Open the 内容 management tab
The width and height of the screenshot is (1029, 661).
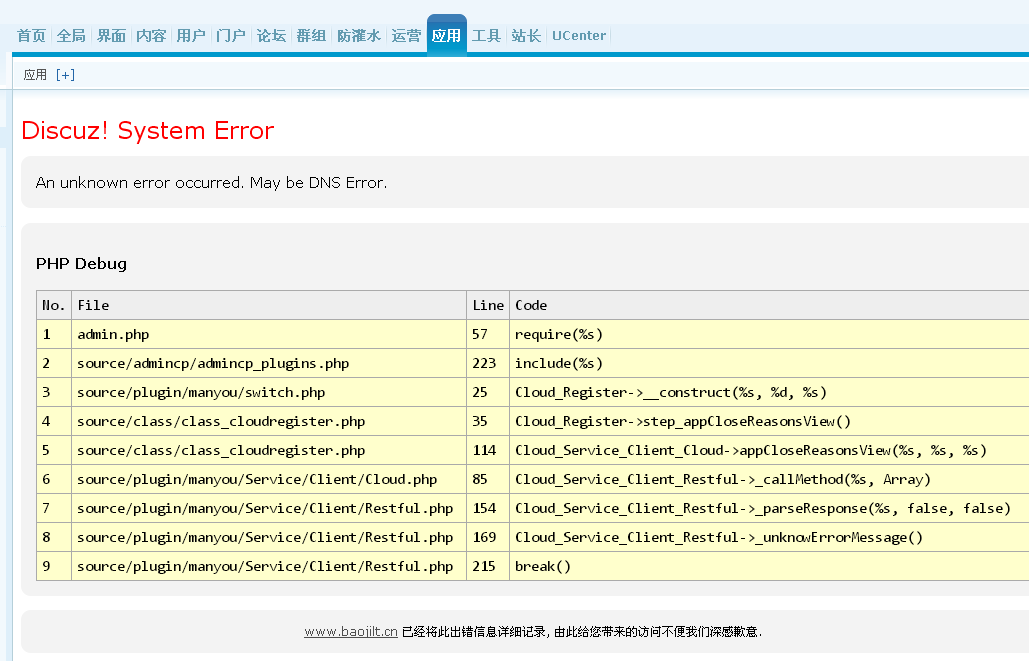pos(151,36)
